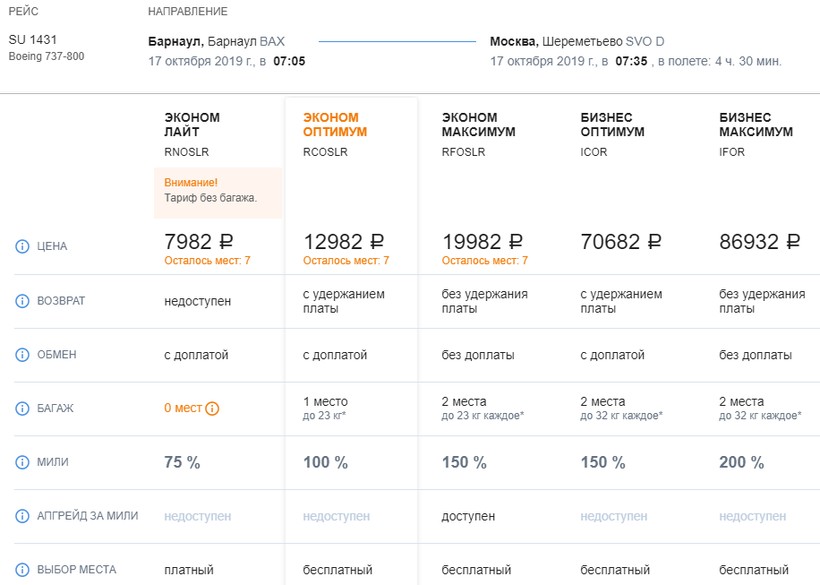The image size is (820, 585).
Task: Click the info icon beside ВОЗВРАТ
Action: click(22, 301)
